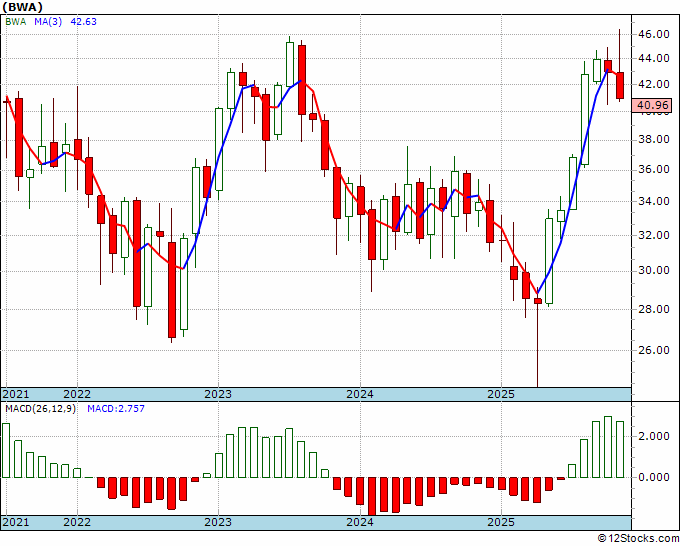Click 2025 on the MACD panel timeline

pyautogui.click(x=501, y=522)
